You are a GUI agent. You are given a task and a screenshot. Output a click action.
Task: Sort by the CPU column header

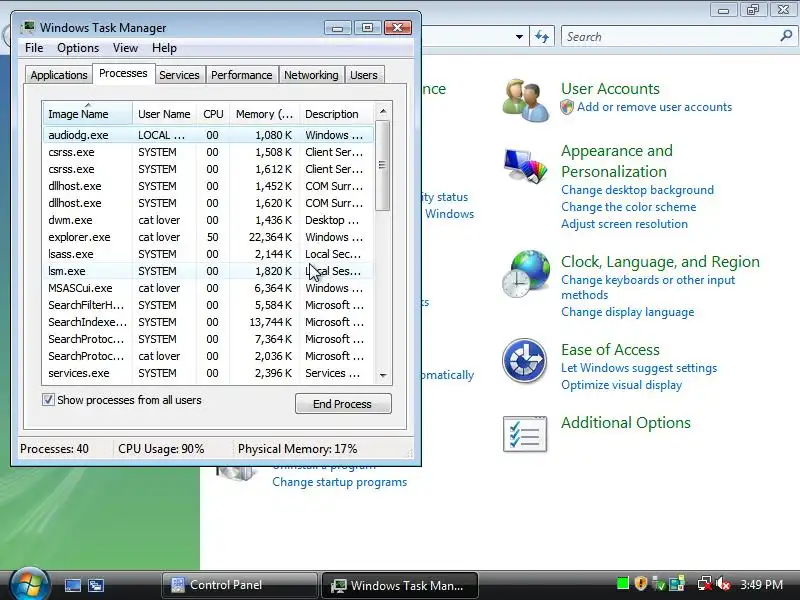pos(213,114)
